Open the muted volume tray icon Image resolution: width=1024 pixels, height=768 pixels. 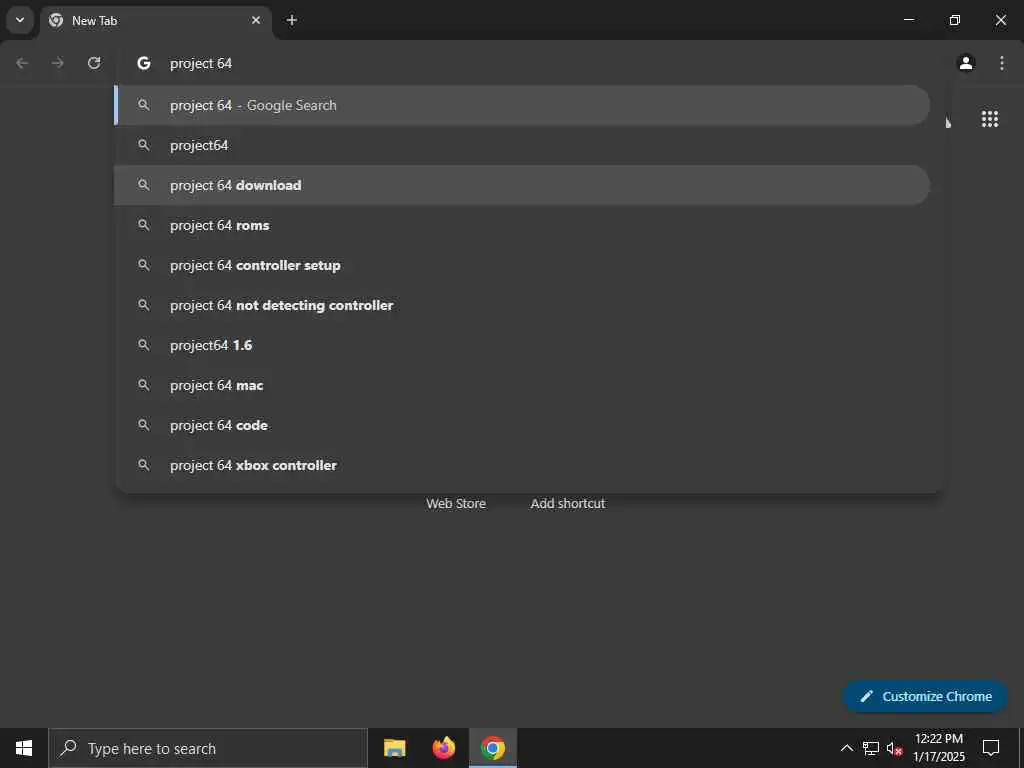(894, 748)
